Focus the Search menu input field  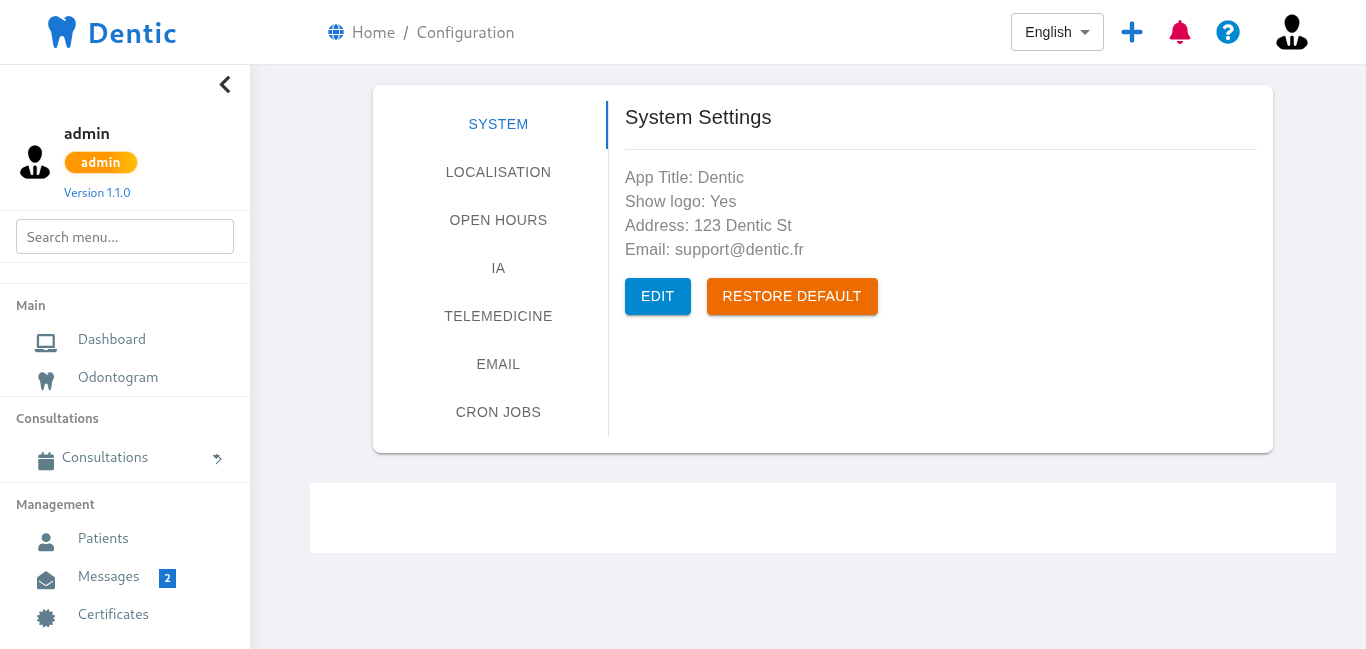125,237
